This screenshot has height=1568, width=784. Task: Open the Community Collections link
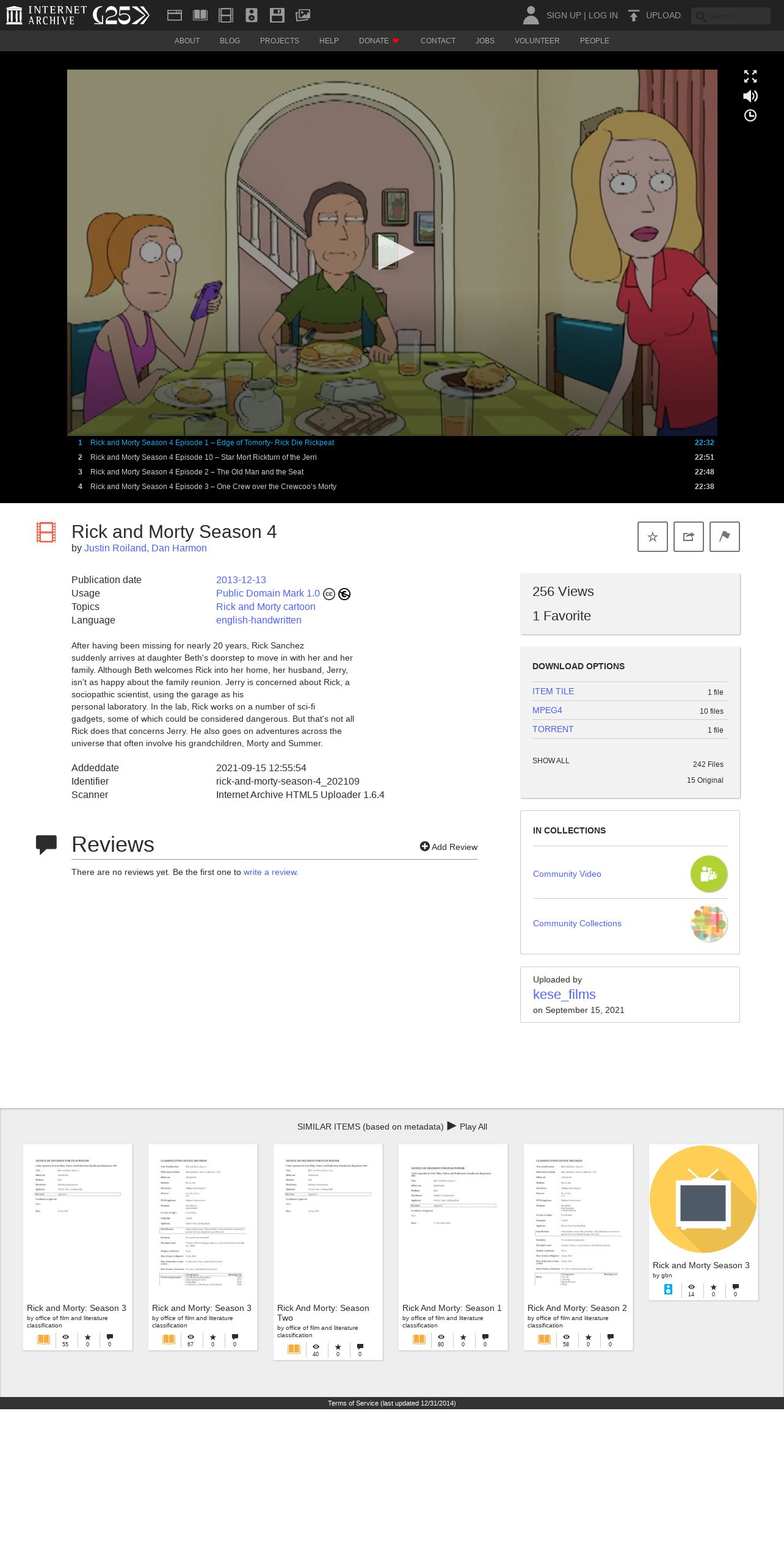pos(577,924)
